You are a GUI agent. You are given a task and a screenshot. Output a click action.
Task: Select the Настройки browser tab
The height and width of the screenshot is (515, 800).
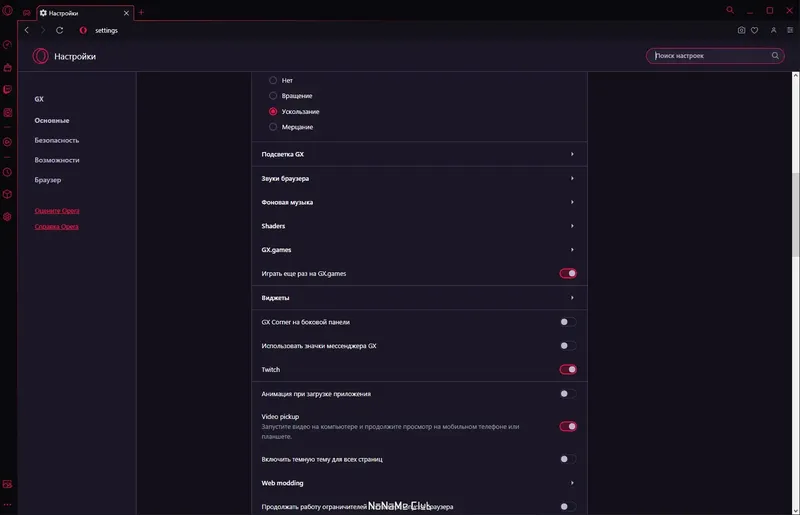point(85,13)
